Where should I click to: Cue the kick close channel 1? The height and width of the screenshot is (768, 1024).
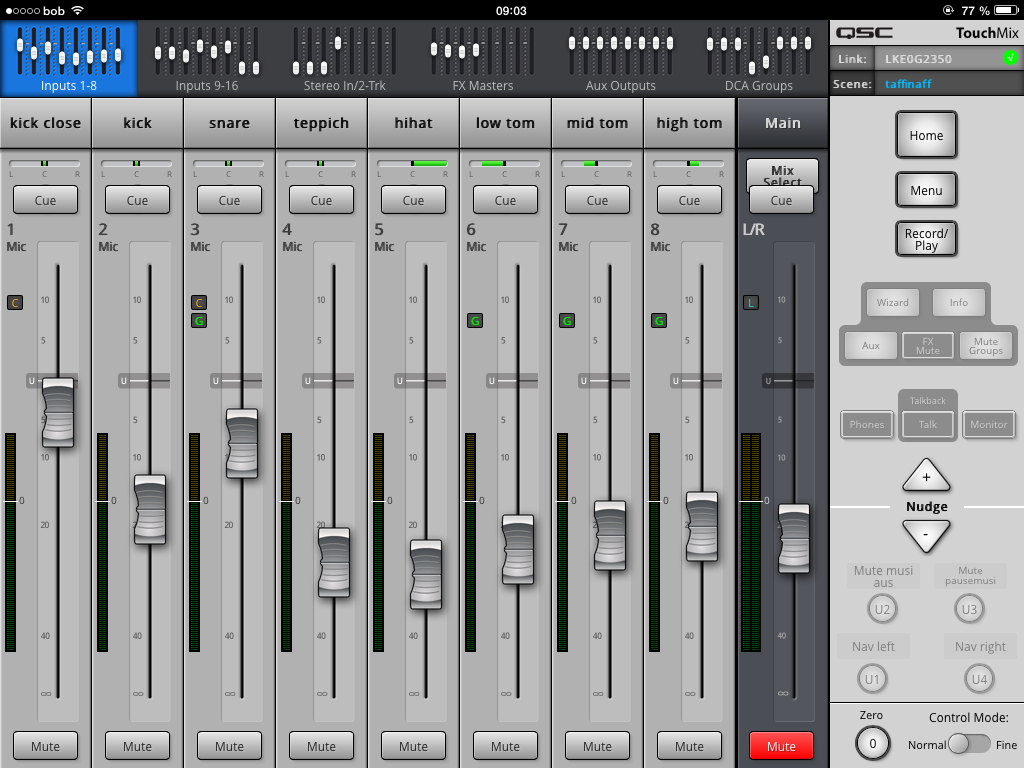(45, 200)
